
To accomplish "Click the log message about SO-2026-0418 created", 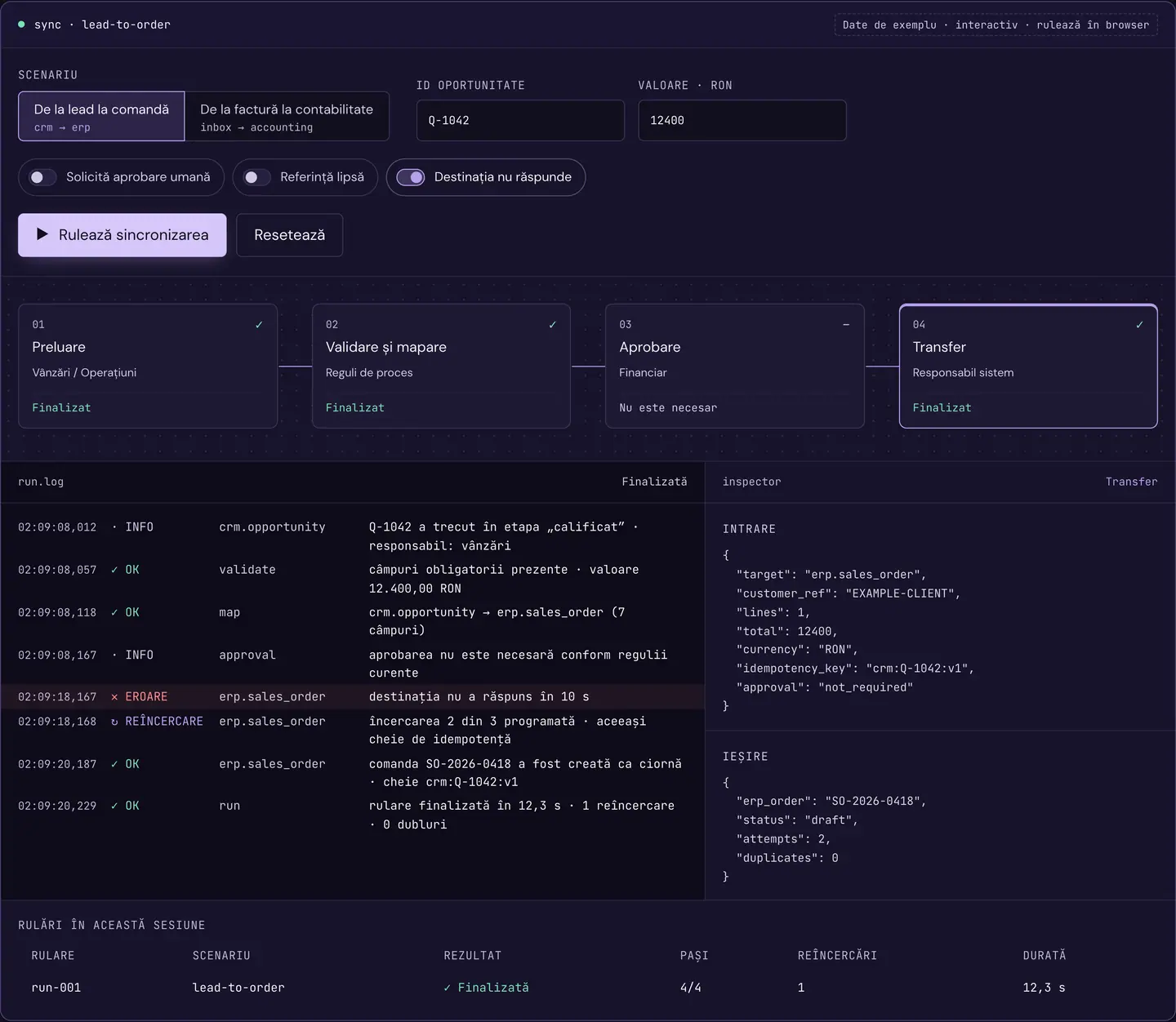I will pos(525,773).
